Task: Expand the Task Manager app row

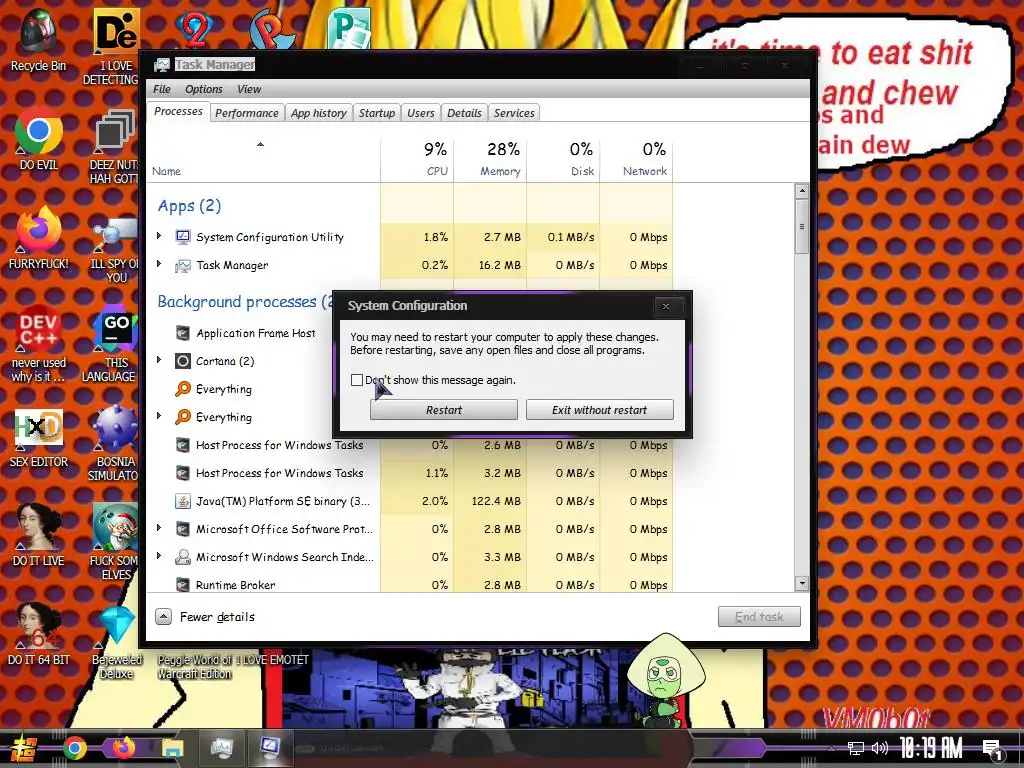Action: [159, 264]
